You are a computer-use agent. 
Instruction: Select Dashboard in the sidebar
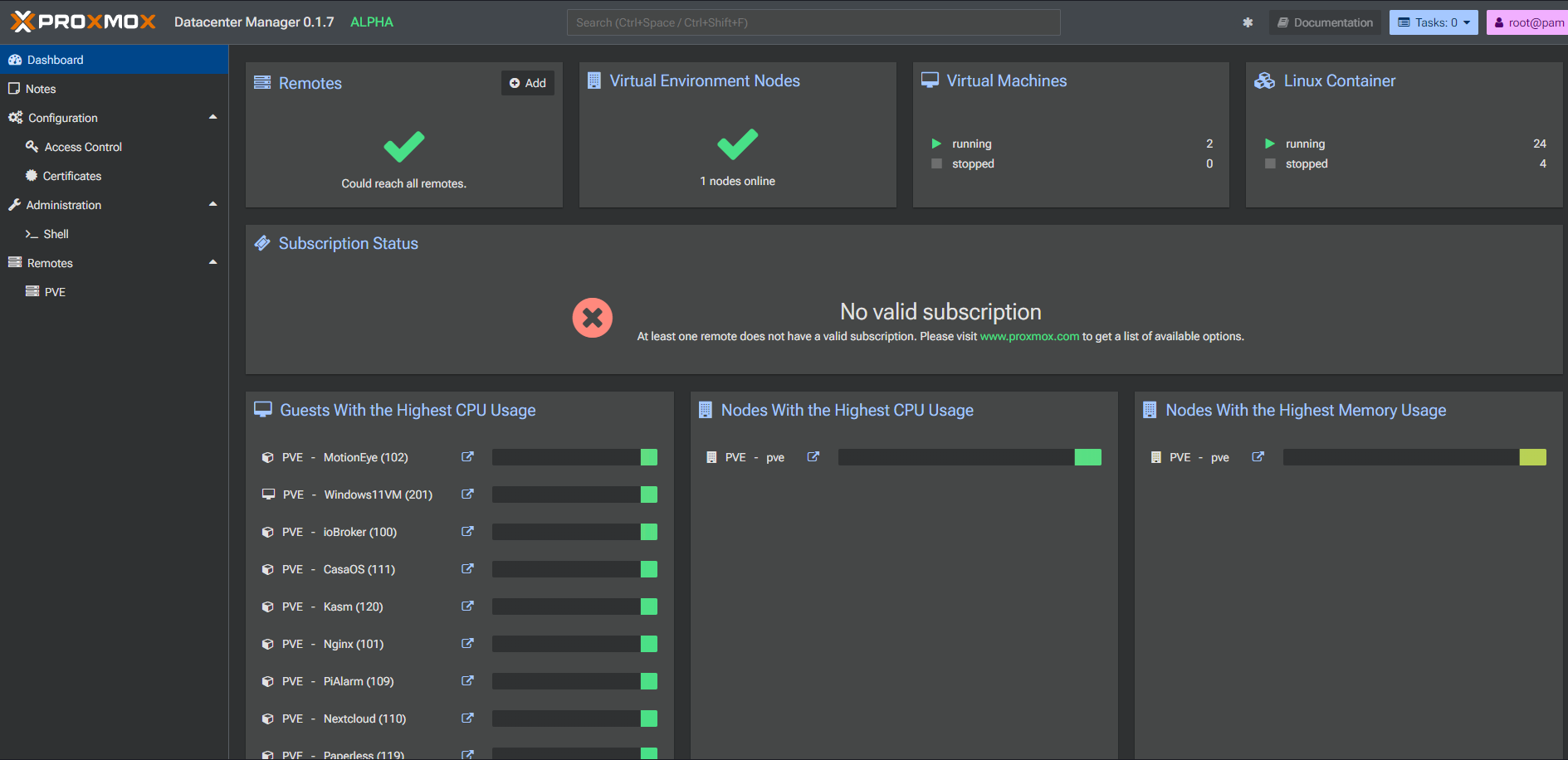click(114, 60)
